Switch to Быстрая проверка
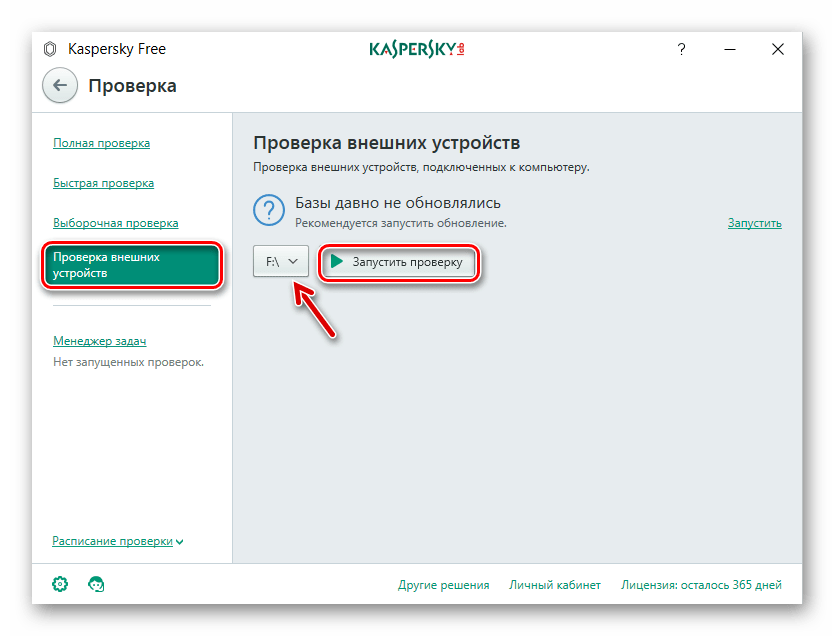The height and width of the screenshot is (636, 835). [103, 183]
